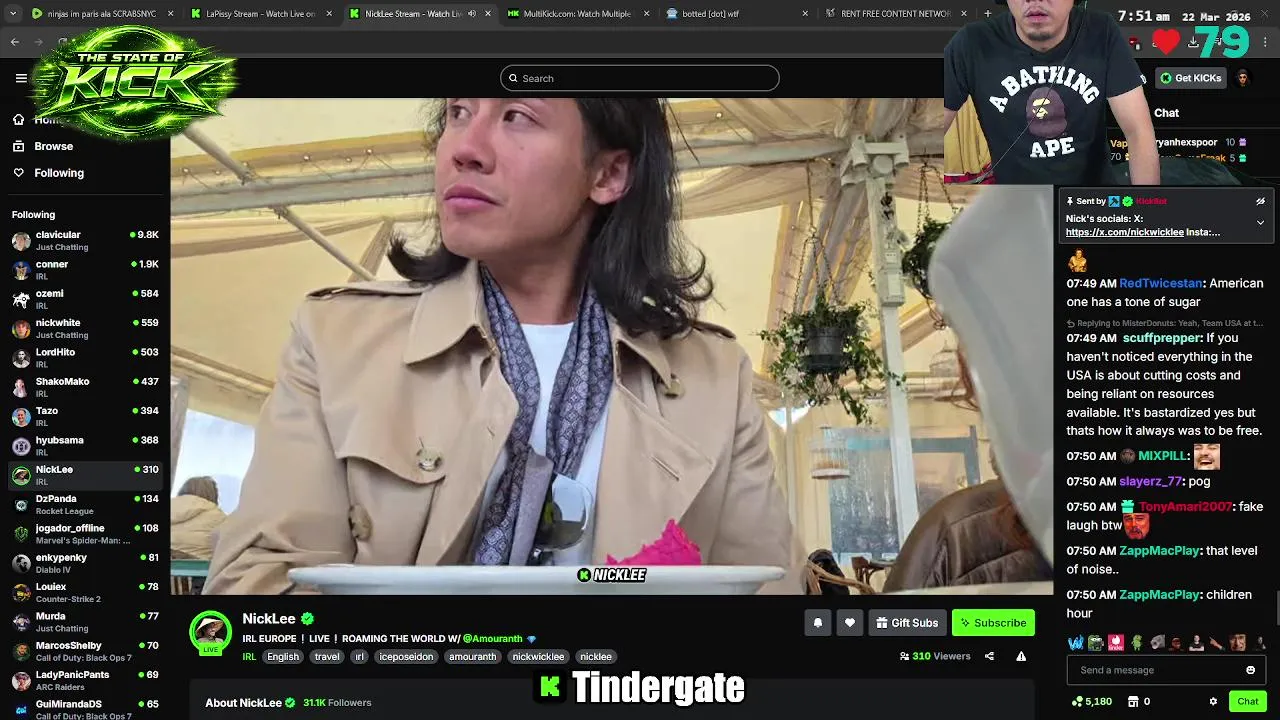1280x720 pixels.
Task: Click Get KICKs button
Action: pyautogui.click(x=1191, y=78)
